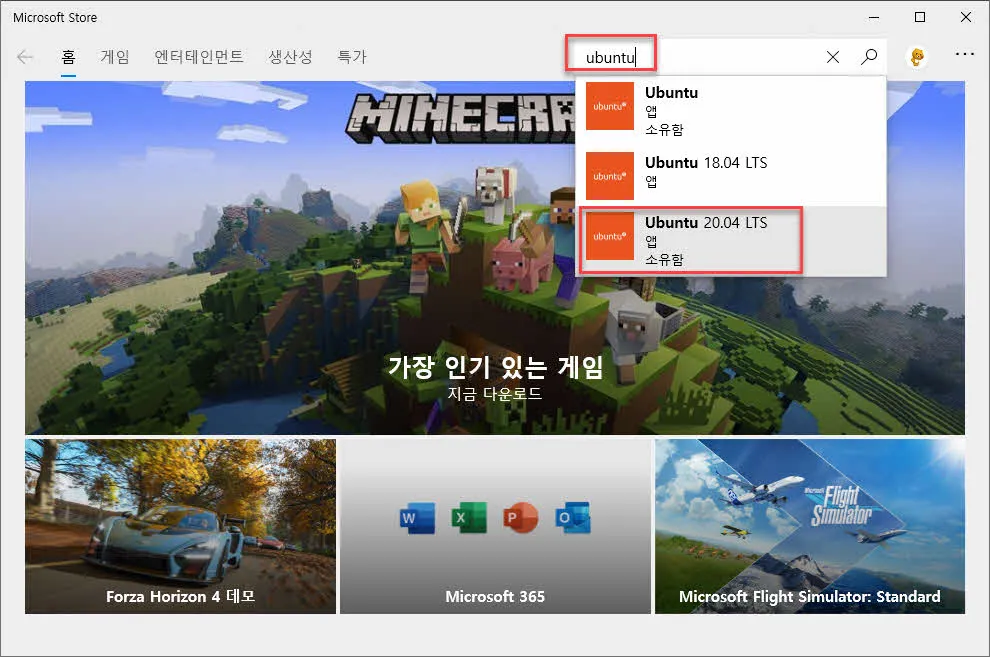Image resolution: width=990 pixels, height=657 pixels.
Task: Open the Minecraft 가장 인기 있는 게임 banner
Action: click(x=495, y=257)
